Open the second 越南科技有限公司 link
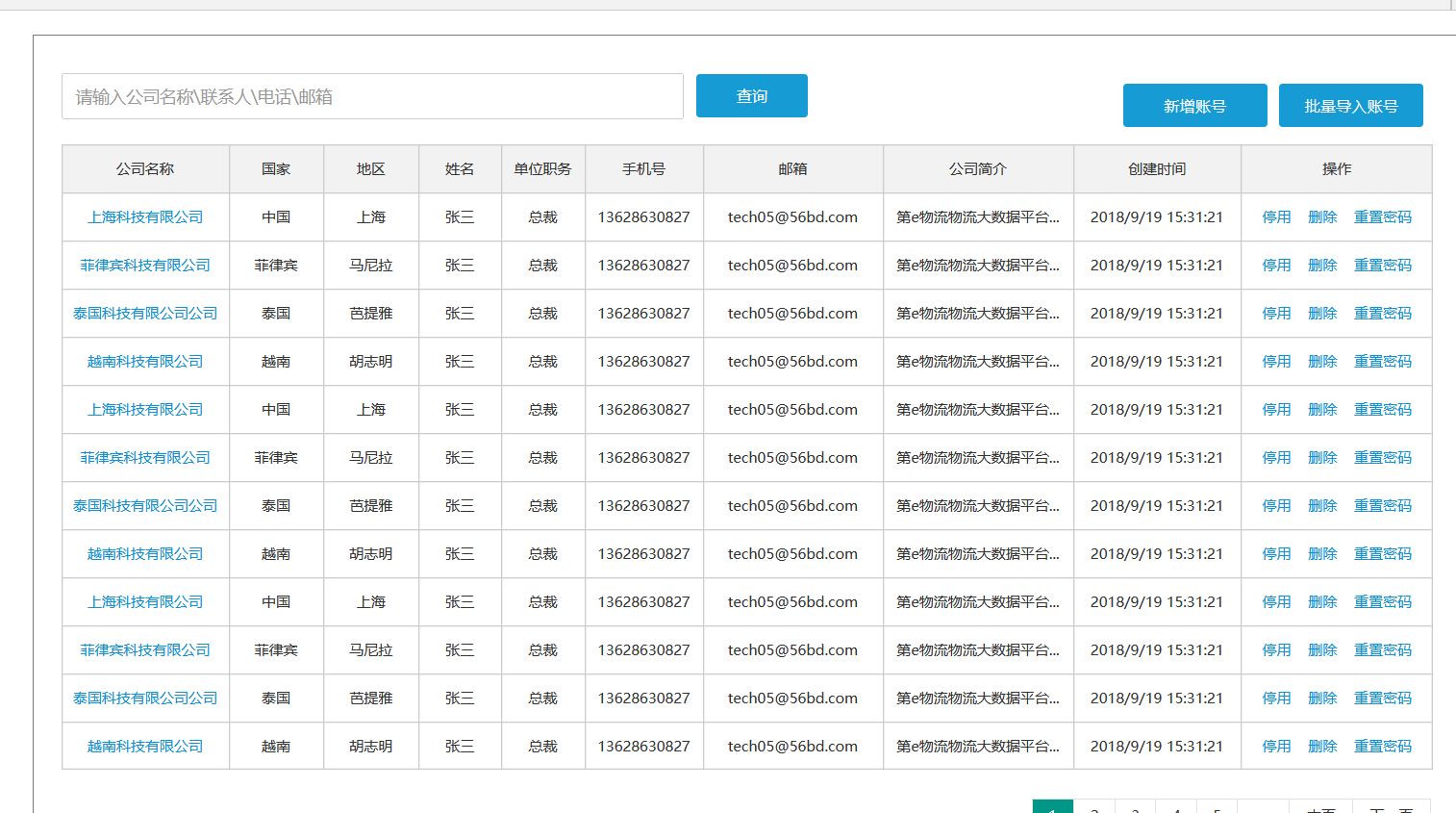This screenshot has height=813, width=1456. coord(145,554)
